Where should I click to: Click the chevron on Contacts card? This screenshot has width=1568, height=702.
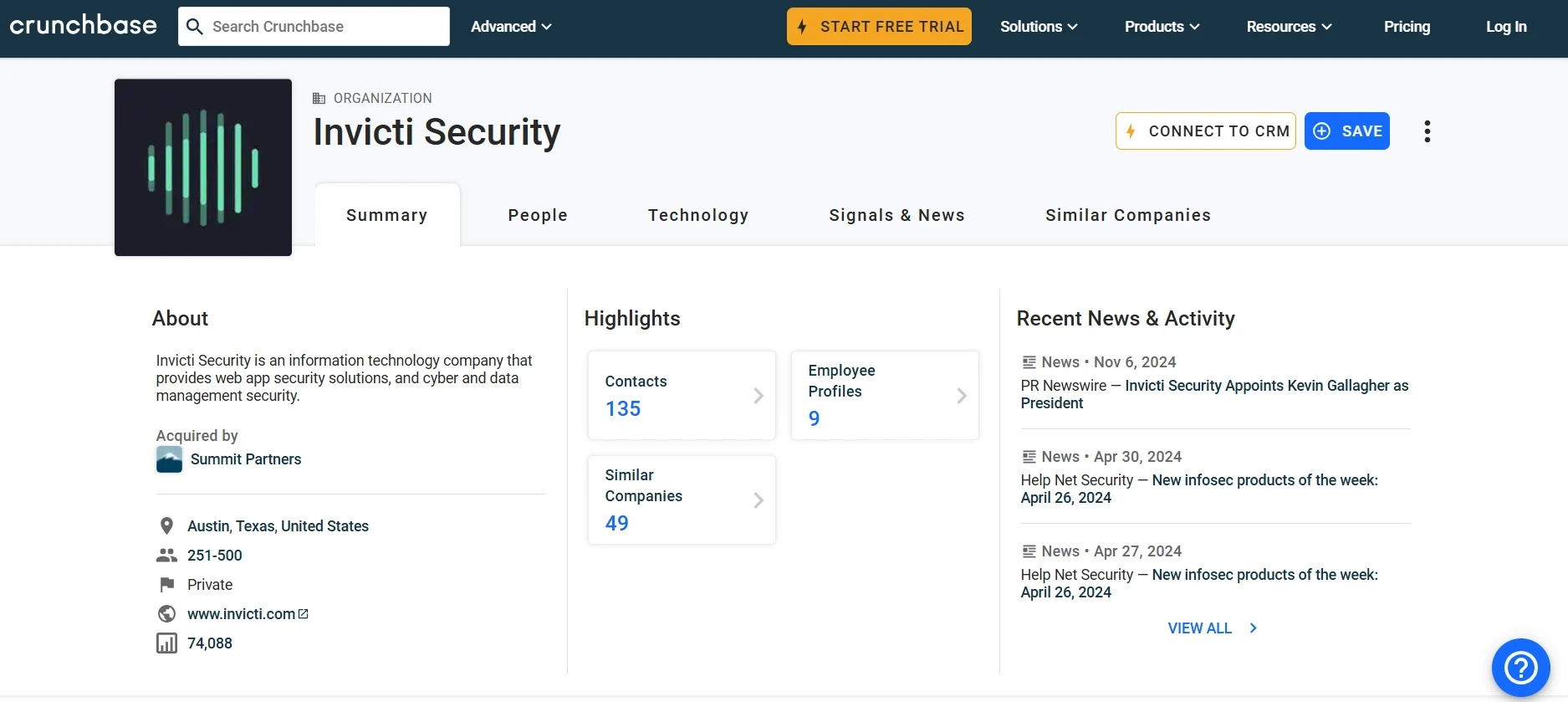[x=758, y=396]
